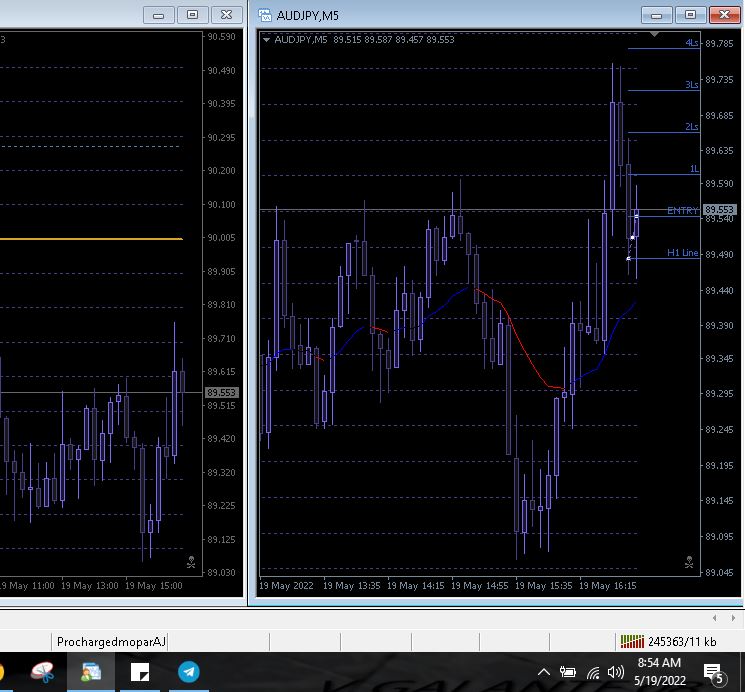Click skull icon in AUDJPY chart corner
The image size is (745, 692).
[x=689, y=562]
